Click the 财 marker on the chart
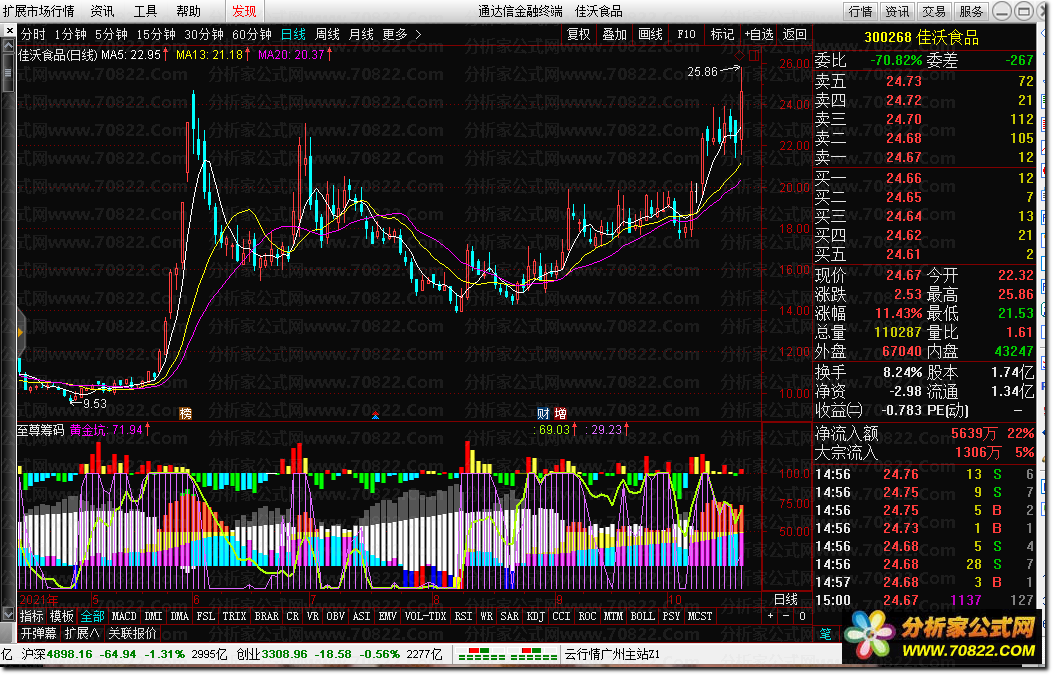This screenshot has width=1054, height=675. coord(543,413)
